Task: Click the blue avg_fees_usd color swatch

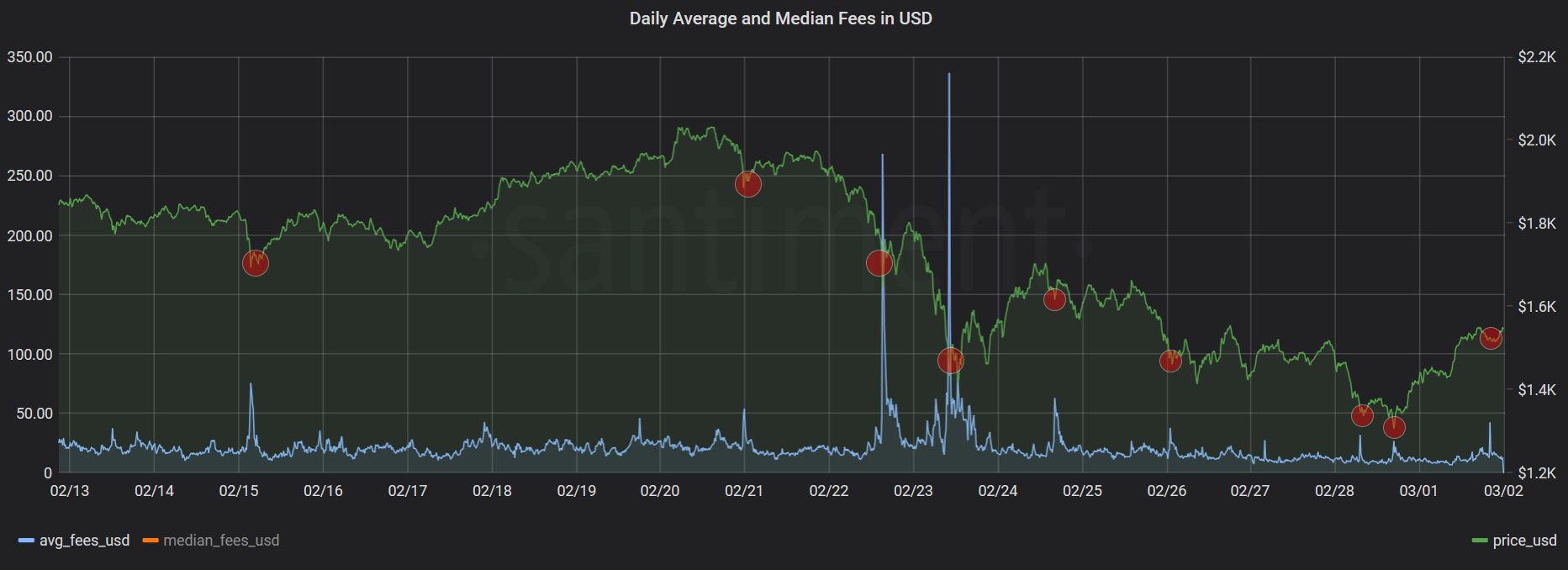Action: [27, 541]
